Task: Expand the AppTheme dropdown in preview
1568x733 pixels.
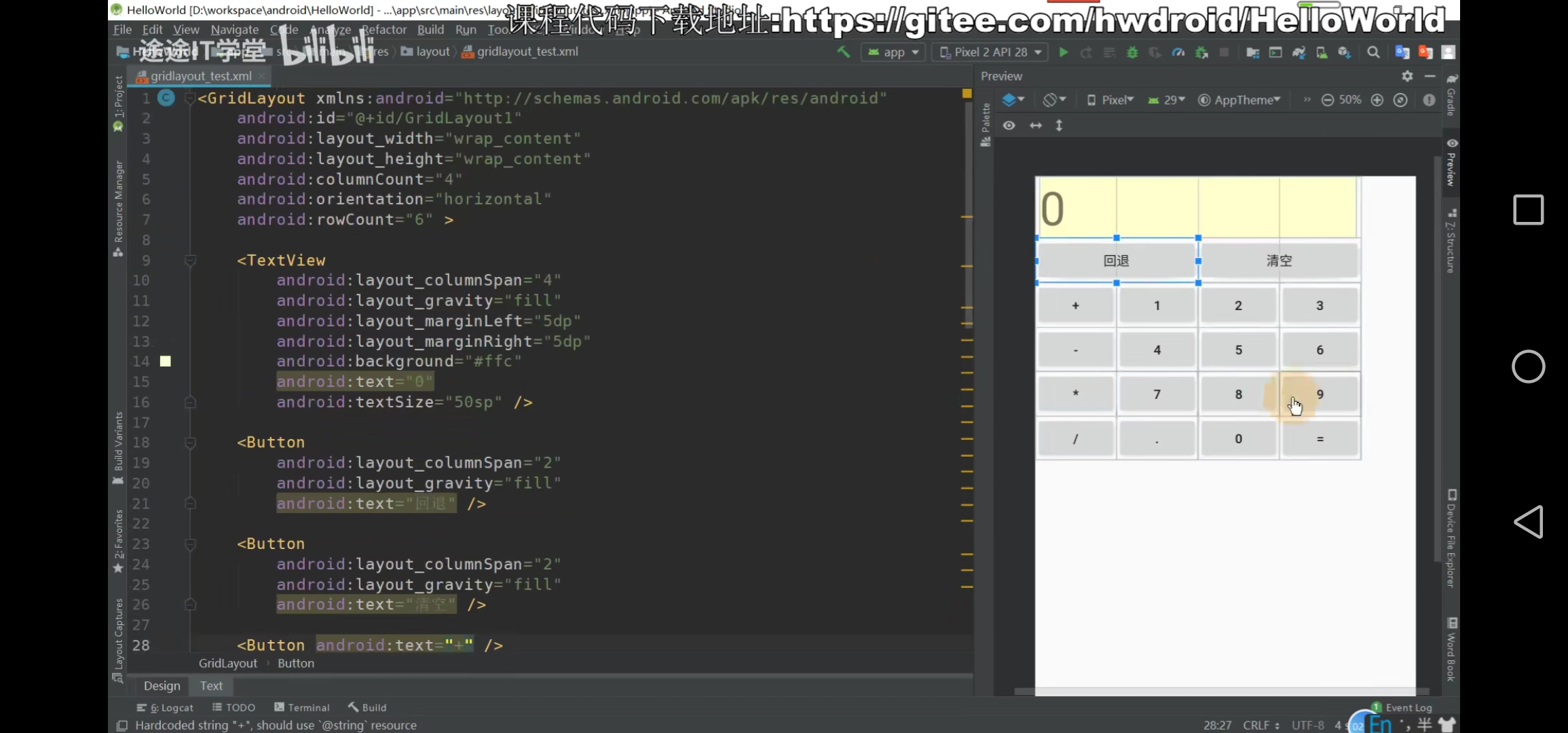Action: pyautogui.click(x=1239, y=100)
